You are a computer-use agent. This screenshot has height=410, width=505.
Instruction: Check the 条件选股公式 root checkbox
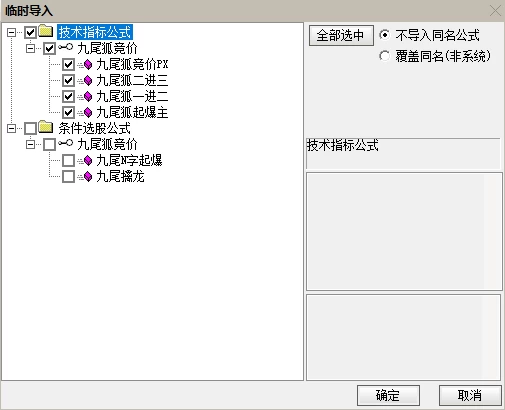pos(30,128)
